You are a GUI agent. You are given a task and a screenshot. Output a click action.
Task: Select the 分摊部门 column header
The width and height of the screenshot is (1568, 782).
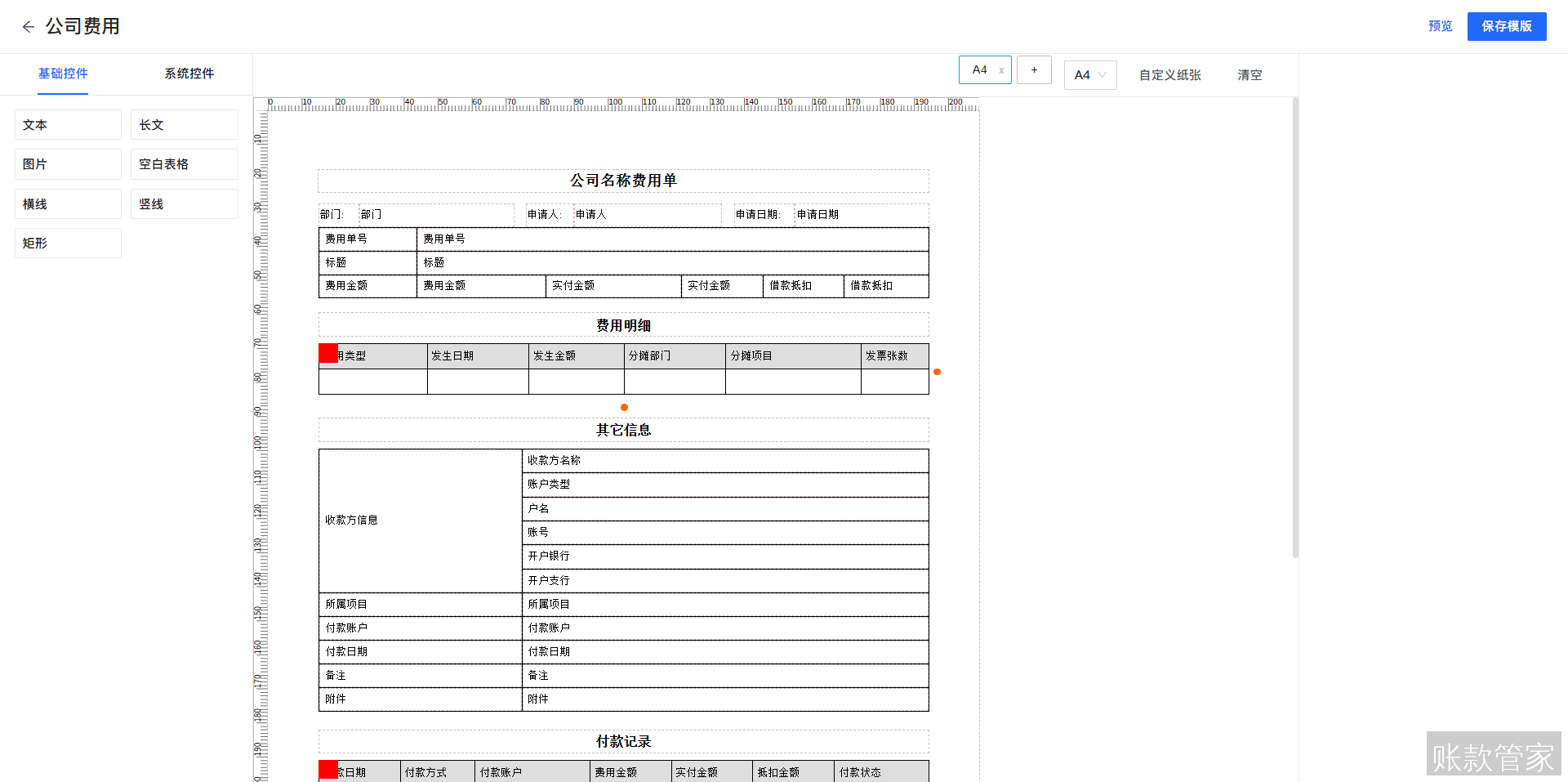pos(675,356)
